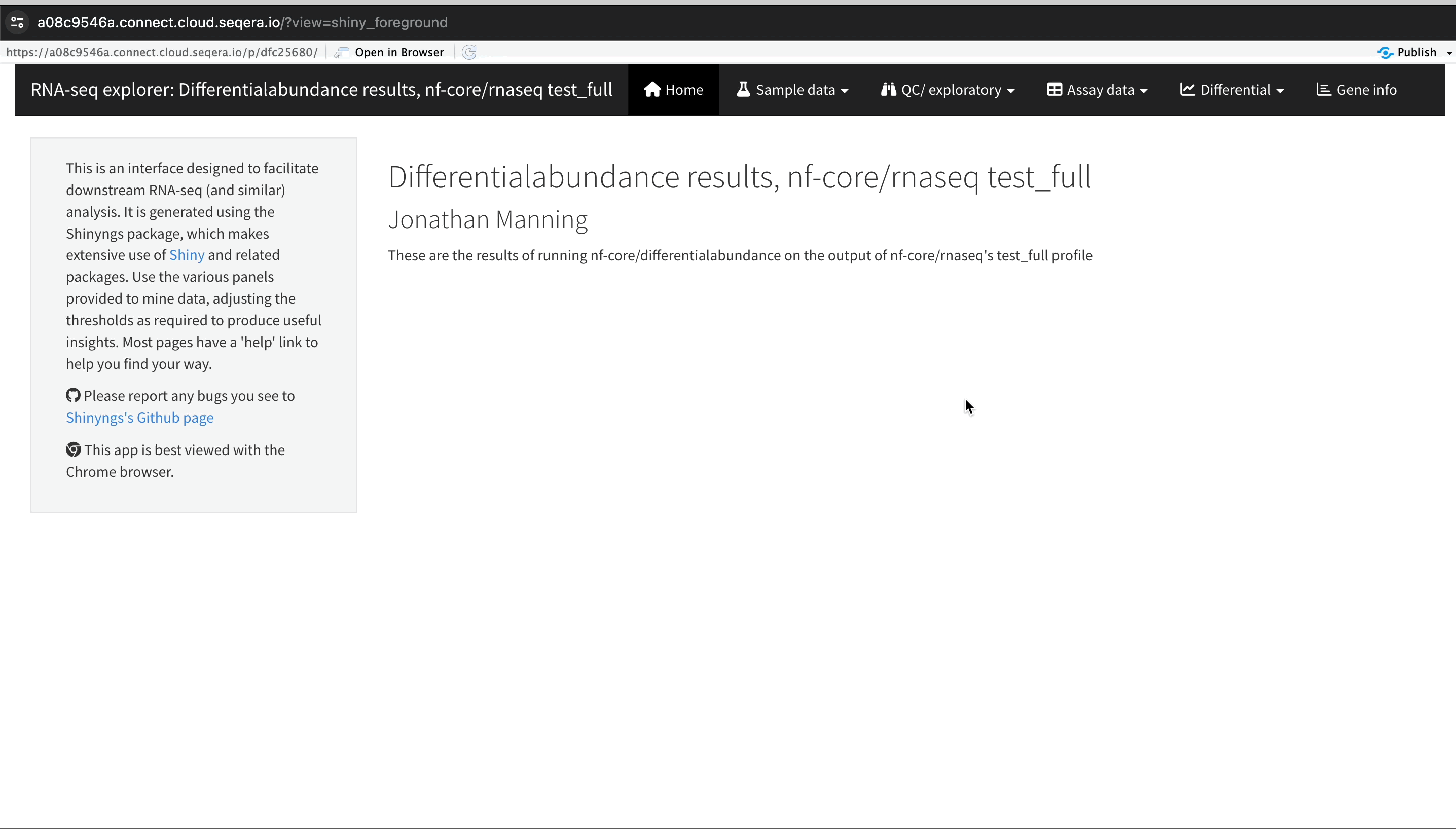Click the line chart icon beside Differential
The height and width of the screenshot is (829, 1456).
click(1187, 89)
